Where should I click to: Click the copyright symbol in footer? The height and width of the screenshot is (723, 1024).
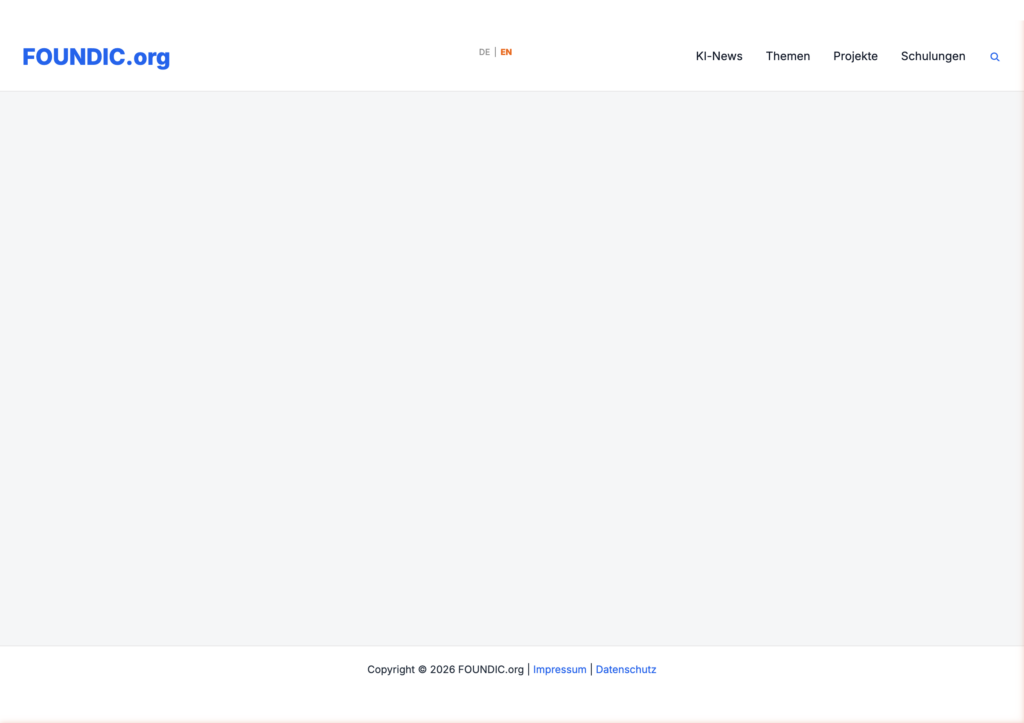[x=422, y=670]
